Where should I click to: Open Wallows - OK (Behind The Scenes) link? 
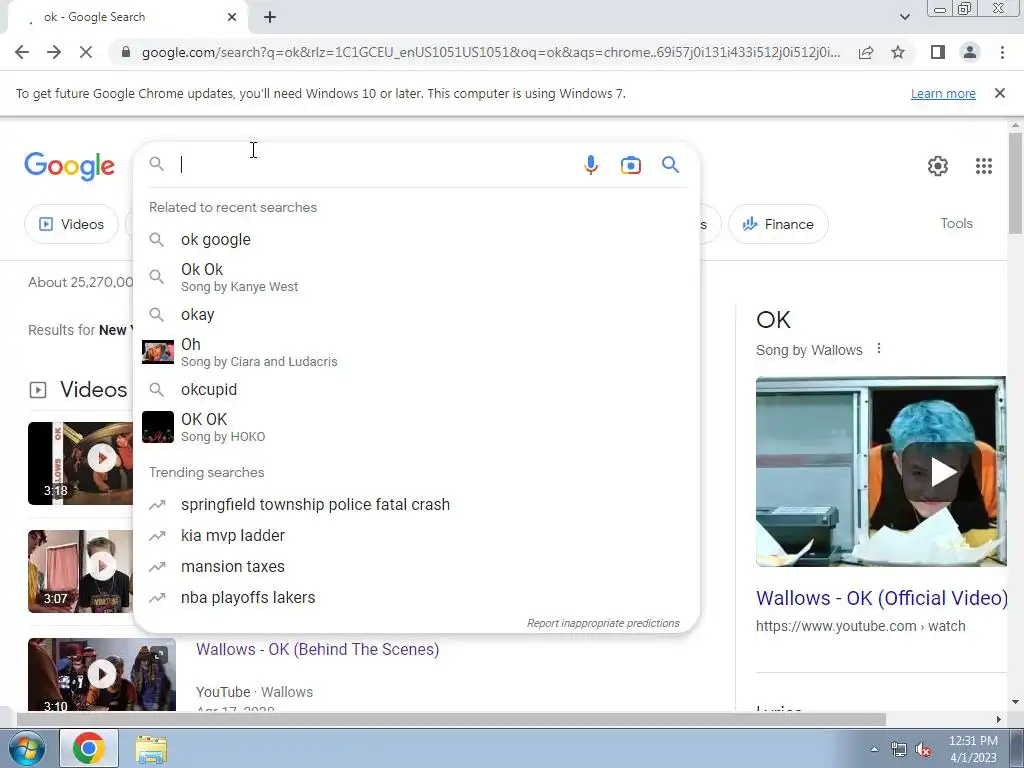(x=317, y=649)
